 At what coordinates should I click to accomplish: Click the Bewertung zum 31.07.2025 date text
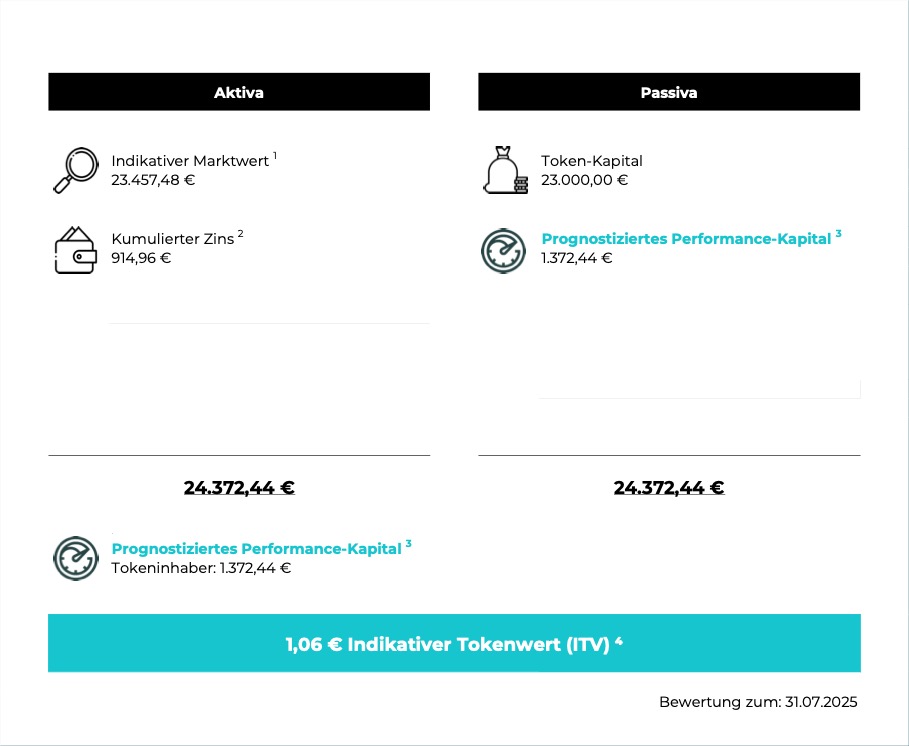click(758, 702)
